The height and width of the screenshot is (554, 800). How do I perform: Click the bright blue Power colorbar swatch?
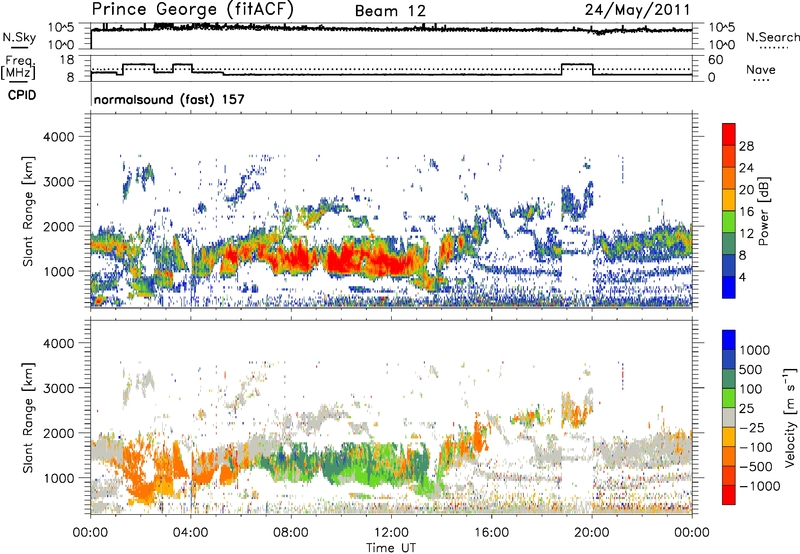pos(729,288)
